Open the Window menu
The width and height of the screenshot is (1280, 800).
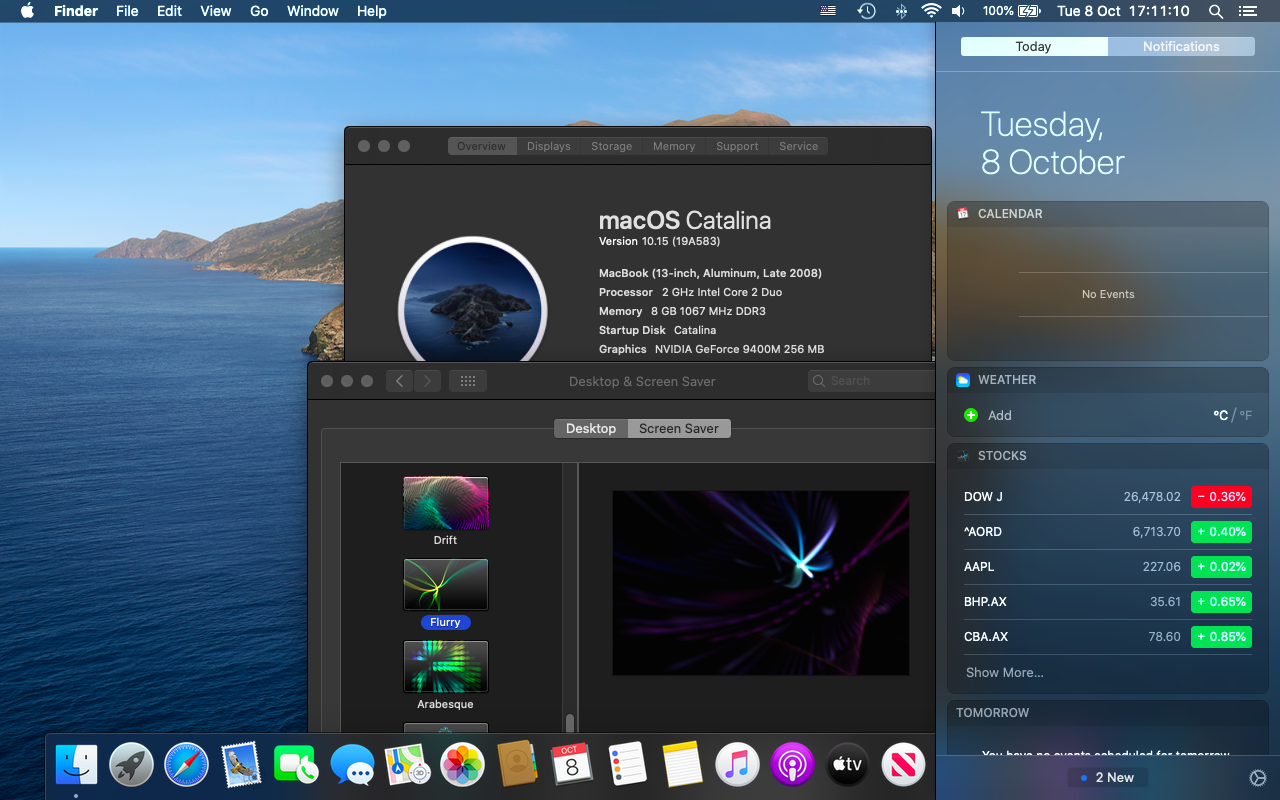pyautogui.click(x=313, y=11)
